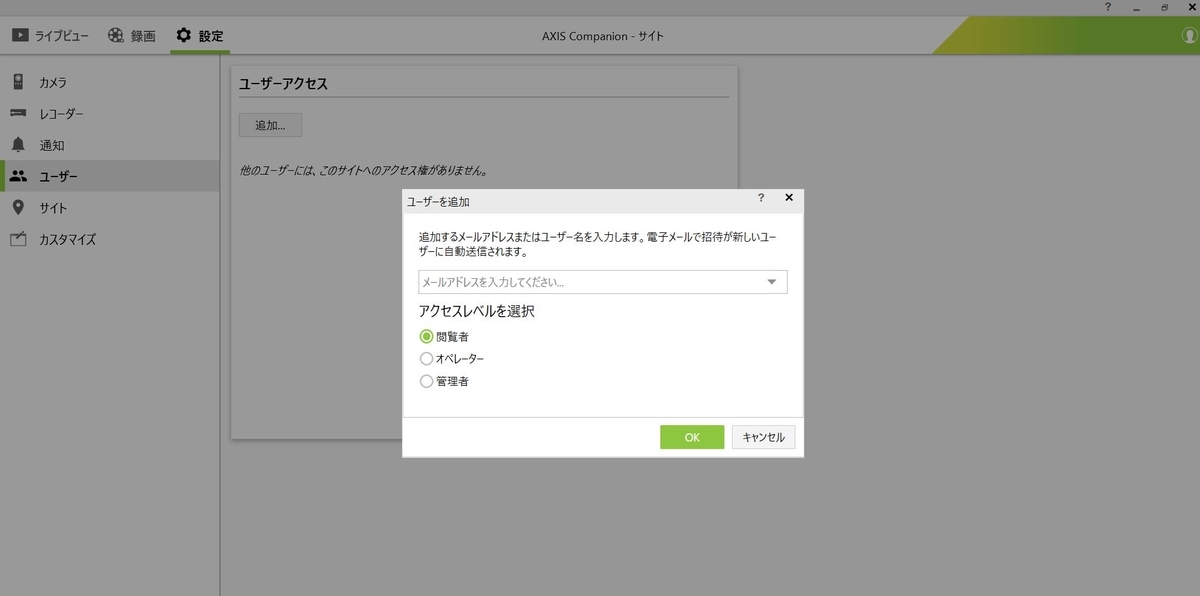The width and height of the screenshot is (1200, 596).
Task: Select the オペレーター access level
Action: click(427, 359)
